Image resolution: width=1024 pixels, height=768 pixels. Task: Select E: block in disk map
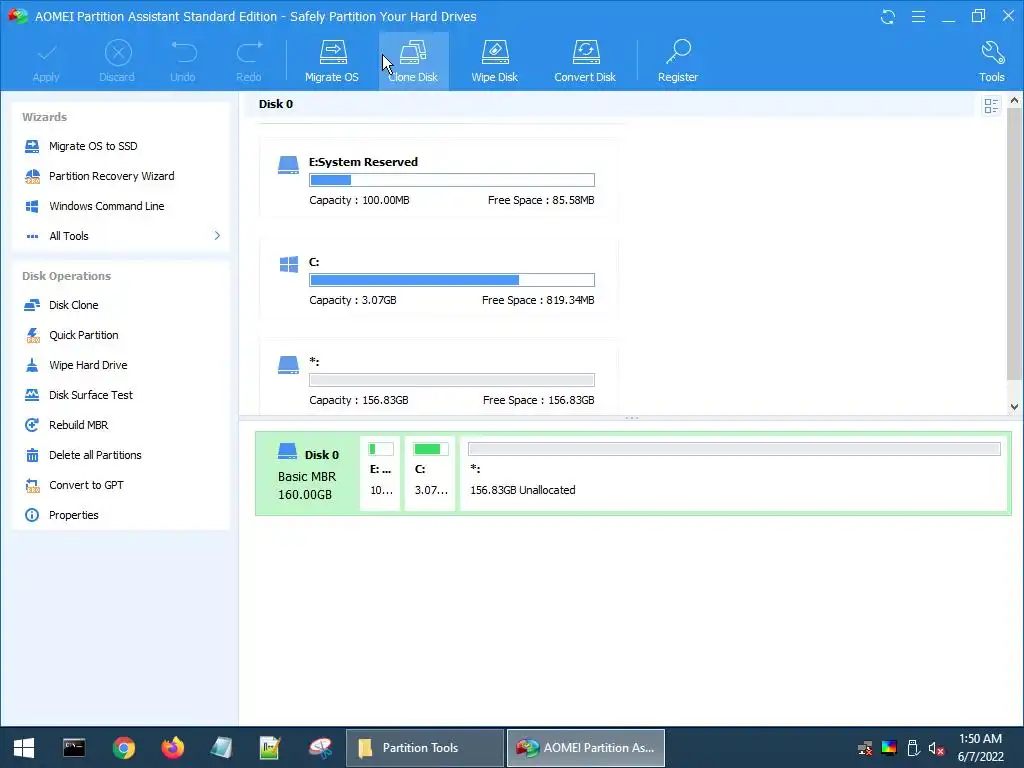tap(380, 473)
